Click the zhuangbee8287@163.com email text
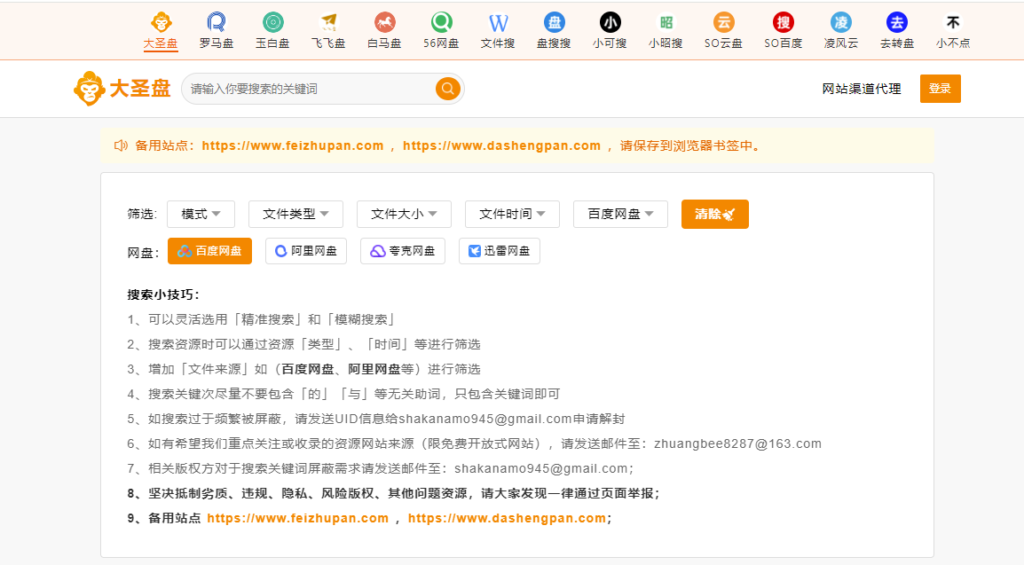The width and height of the screenshot is (1024, 565). [x=738, y=444]
